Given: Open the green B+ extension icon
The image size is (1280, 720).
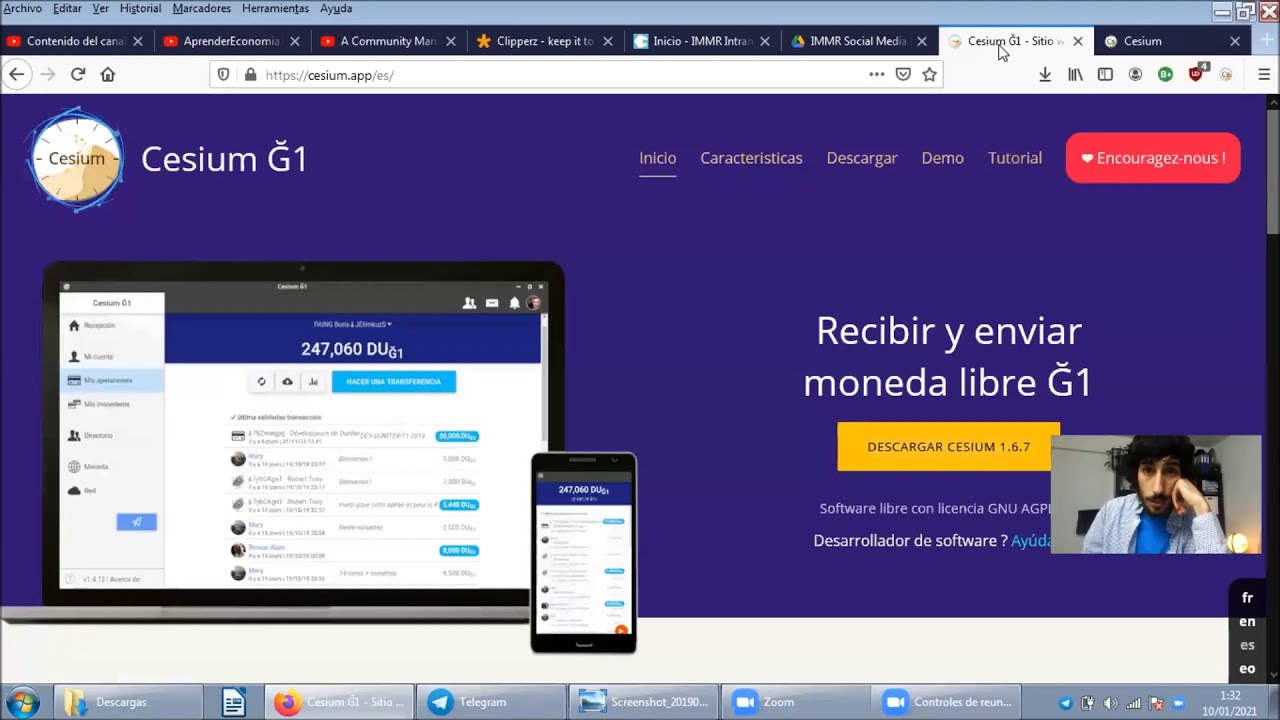Looking at the screenshot, I should tap(1165, 74).
